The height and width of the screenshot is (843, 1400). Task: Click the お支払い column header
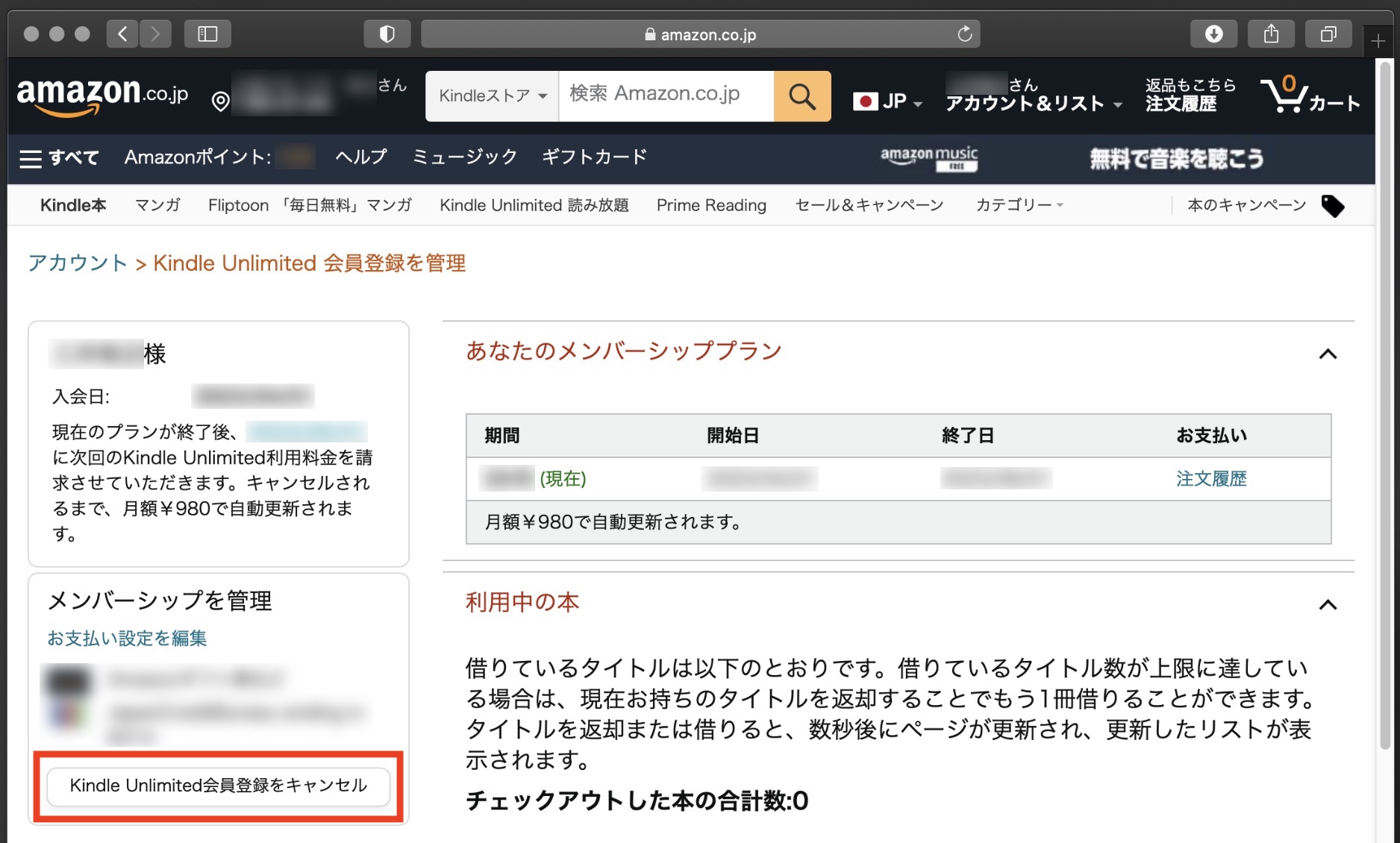click(1211, 436)
